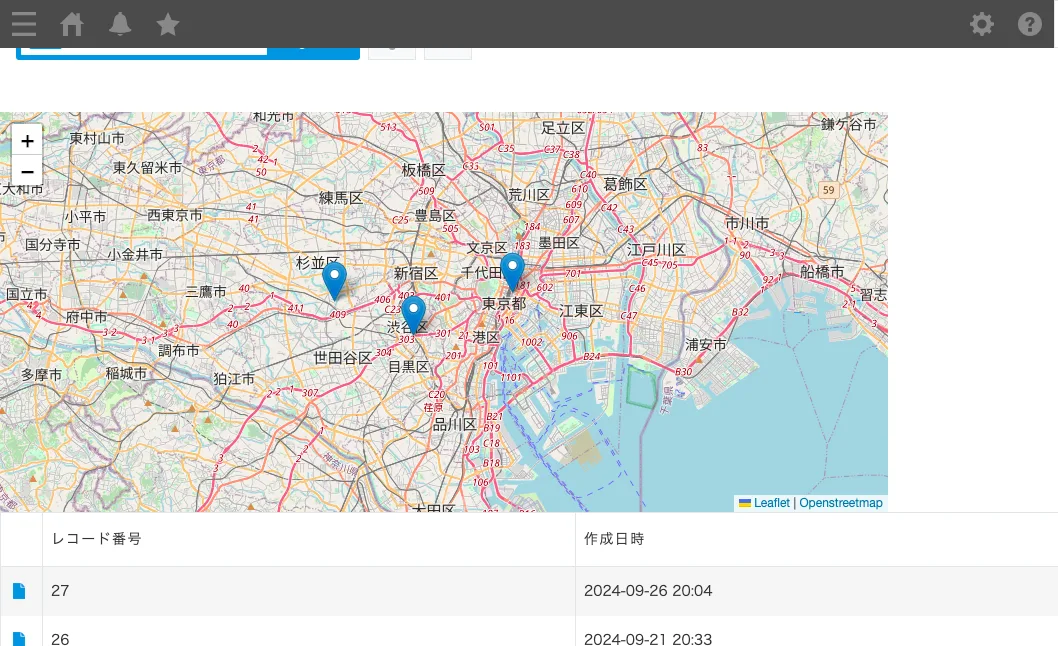The image size is (1058, 646).
Task: Click the record number 26 cell
Action: [308, 632]
